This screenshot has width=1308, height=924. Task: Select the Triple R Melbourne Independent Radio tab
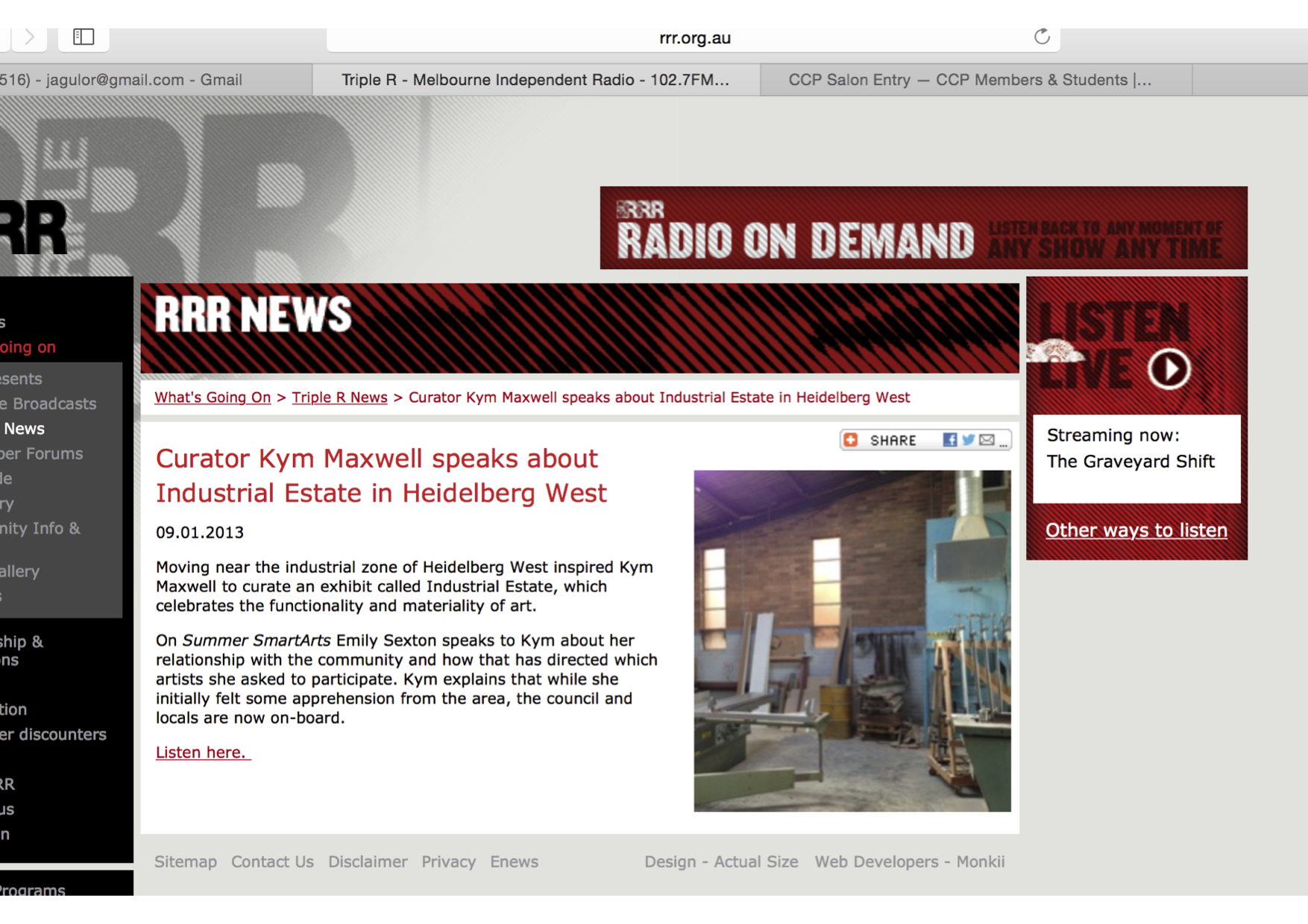535,80
